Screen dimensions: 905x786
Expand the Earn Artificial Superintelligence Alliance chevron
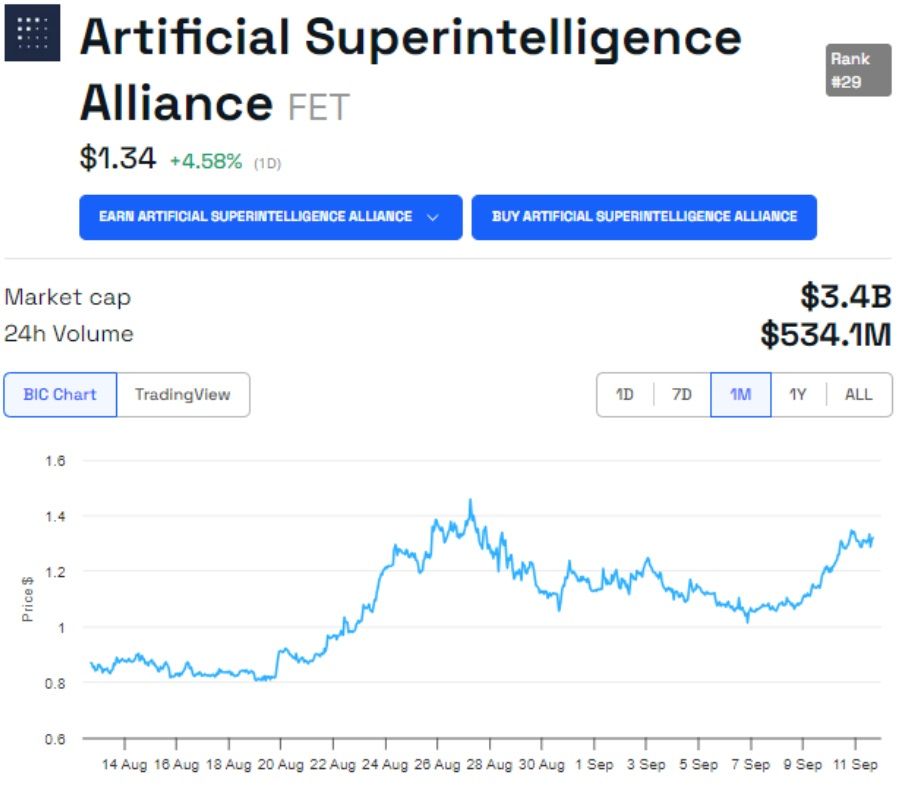tap(432, 217)
